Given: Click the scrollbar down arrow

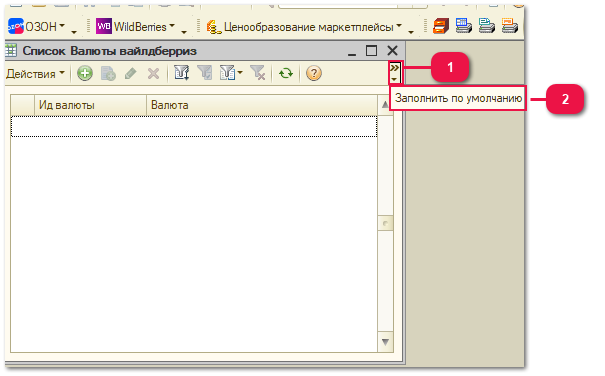Looking at the screenshot, I should 385,342.
